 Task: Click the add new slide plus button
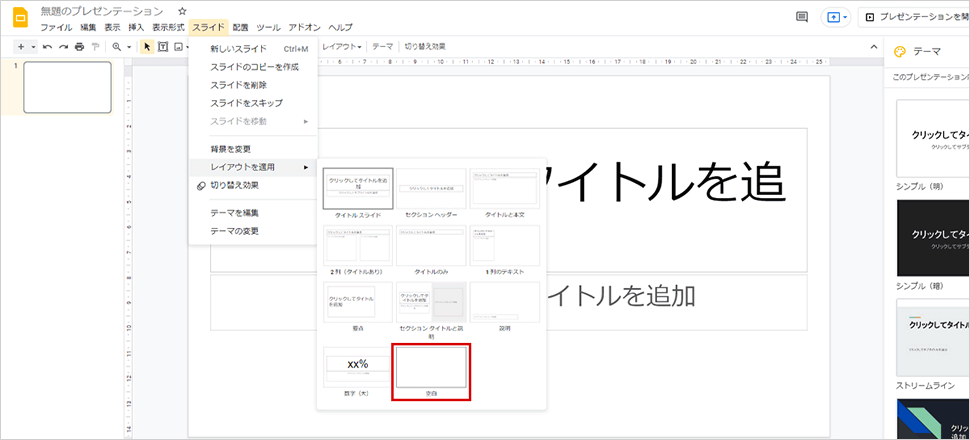click(x=21, y=46)
